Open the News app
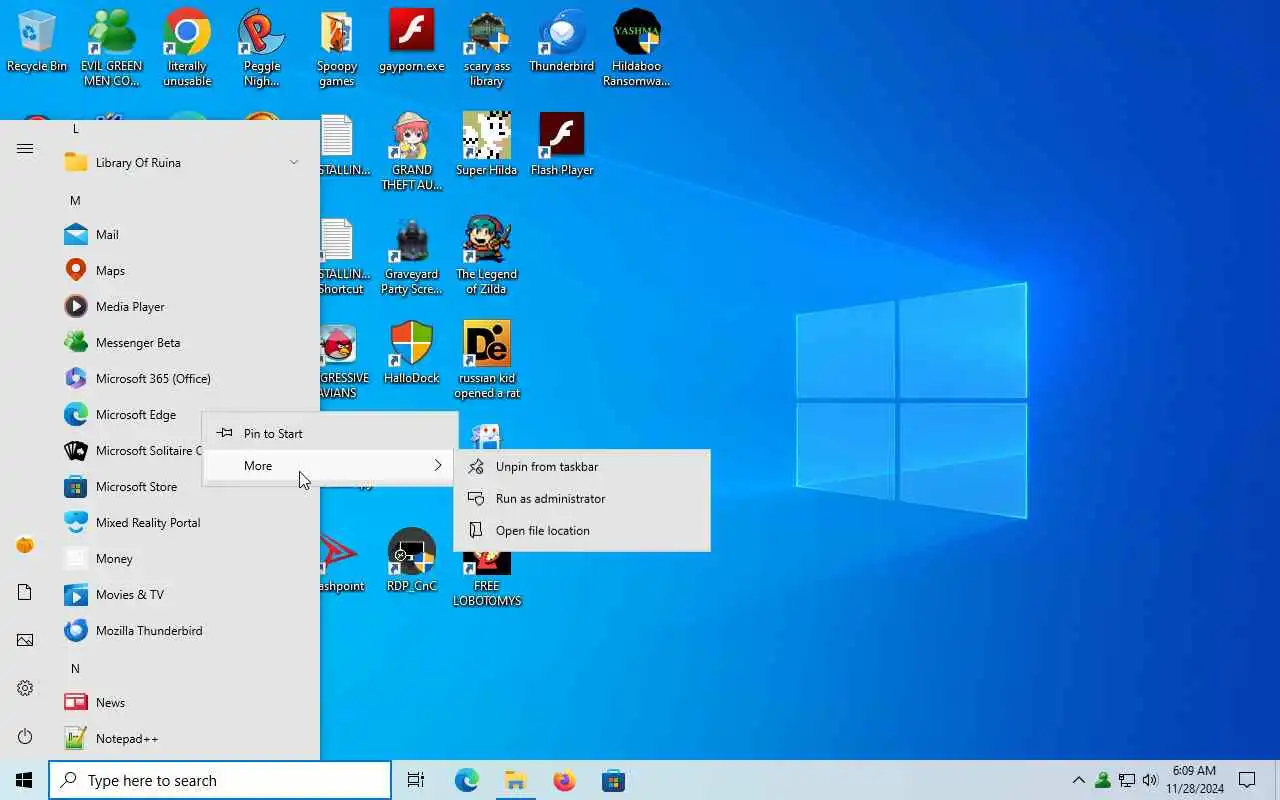The height and width of the screenshot is (800, 1280). [x=184, y=702]
